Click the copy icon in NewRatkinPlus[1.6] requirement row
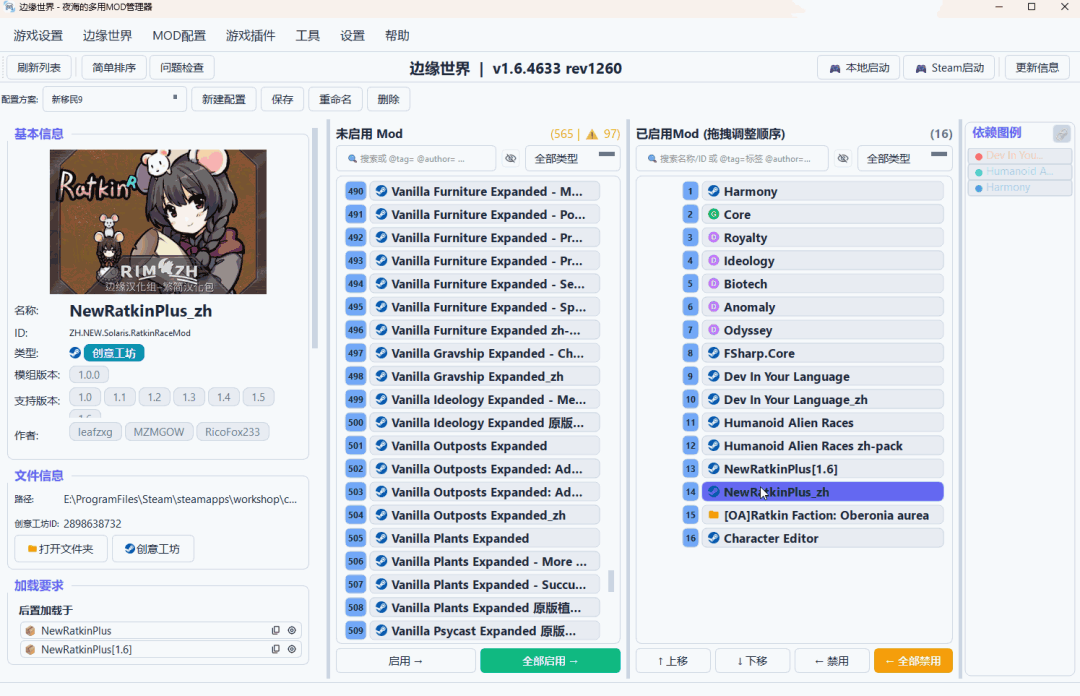This screenshot has width=1080, height=696. click(276, 649)
